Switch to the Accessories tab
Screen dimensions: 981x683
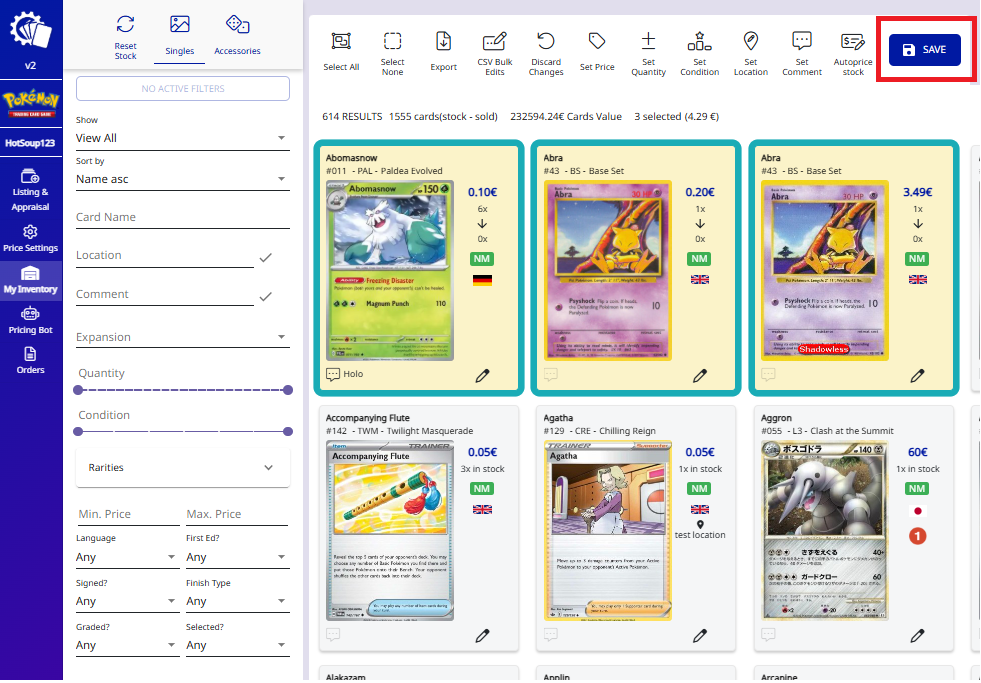pyautogui.click(x=237, y=36)
